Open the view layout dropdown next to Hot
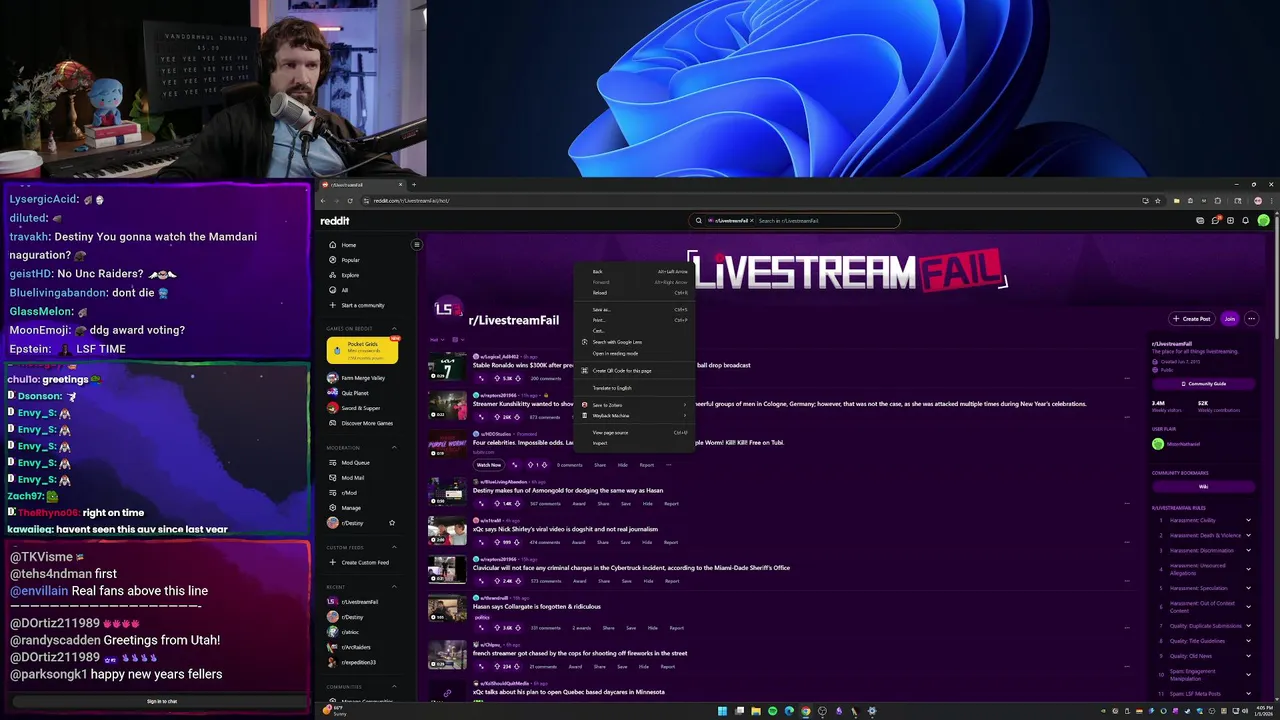 click(x=457, y=340)
